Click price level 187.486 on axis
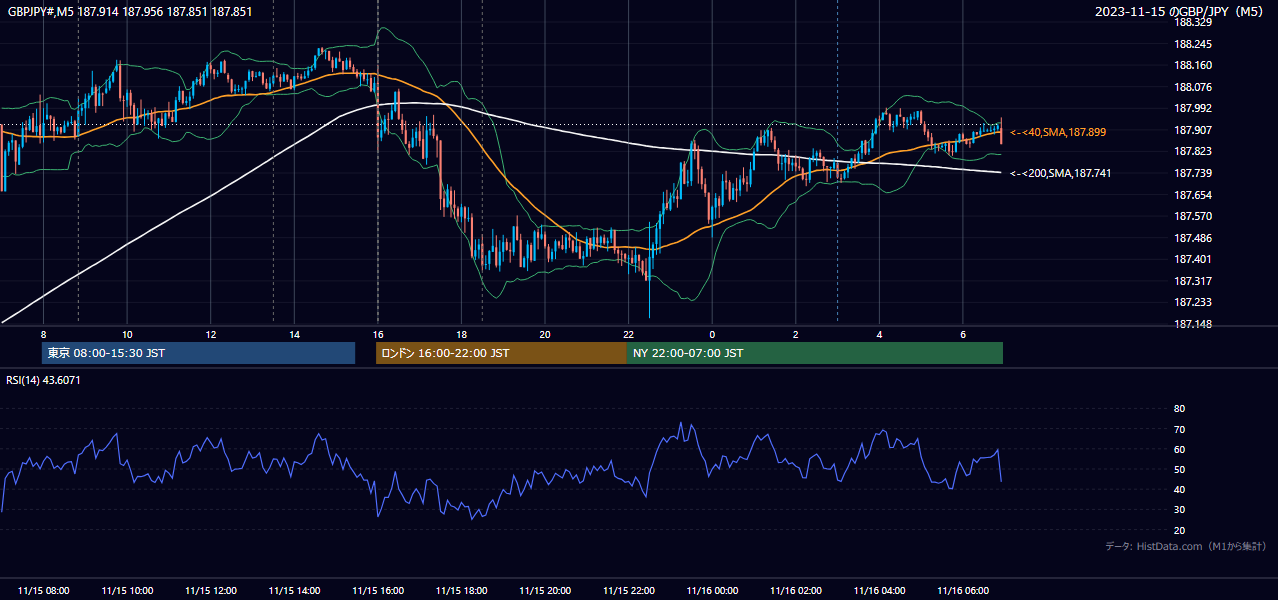The height and width of the screenshot is (600, 1278). [x=1193, y=238]
